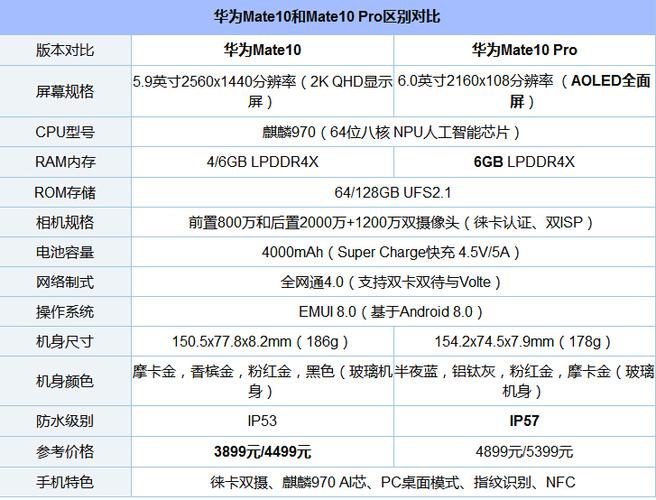
Task: Click the 4899元/5399元 price cell
Action: tap(525, 452)
